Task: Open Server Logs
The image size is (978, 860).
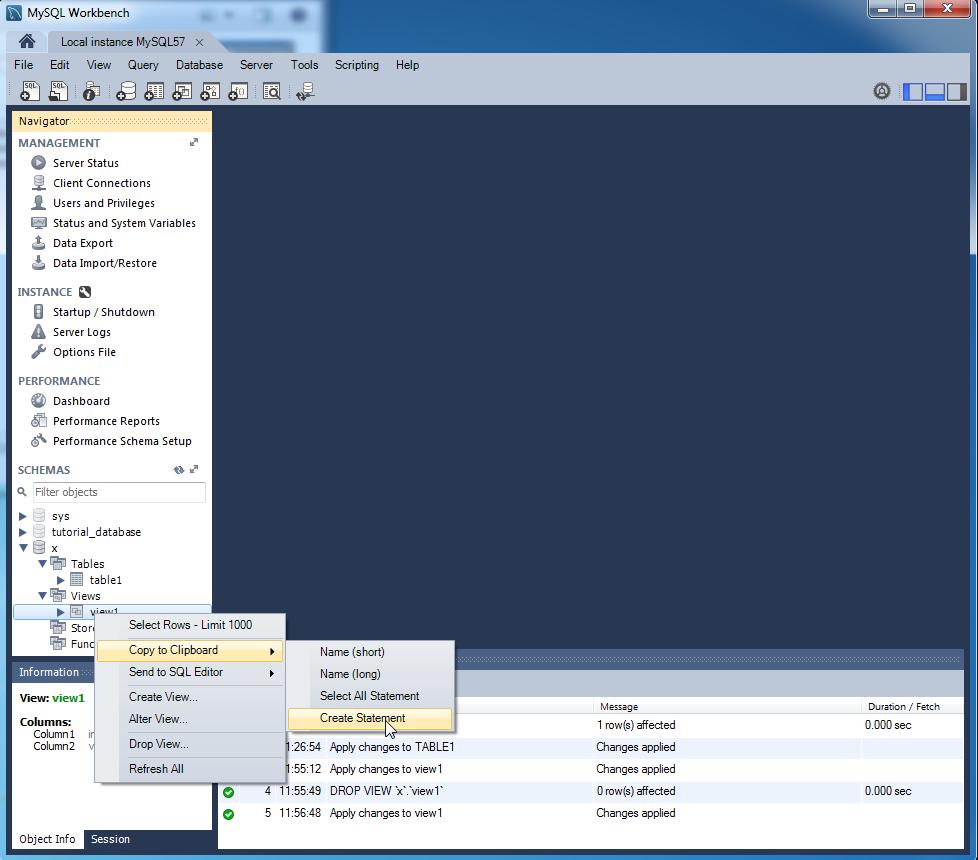Action: coord(82,332)
